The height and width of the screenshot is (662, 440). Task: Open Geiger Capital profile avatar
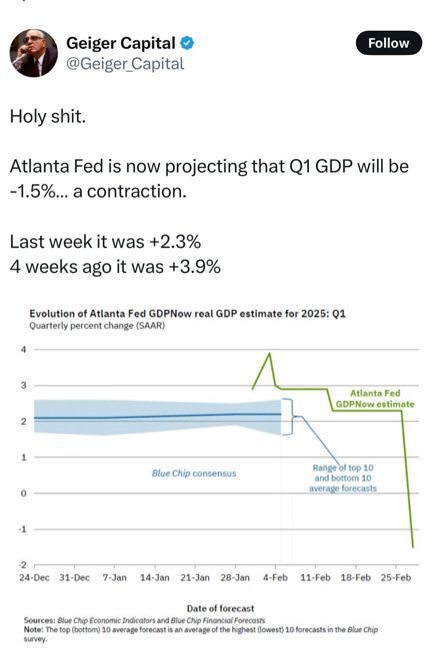(34, 53)
